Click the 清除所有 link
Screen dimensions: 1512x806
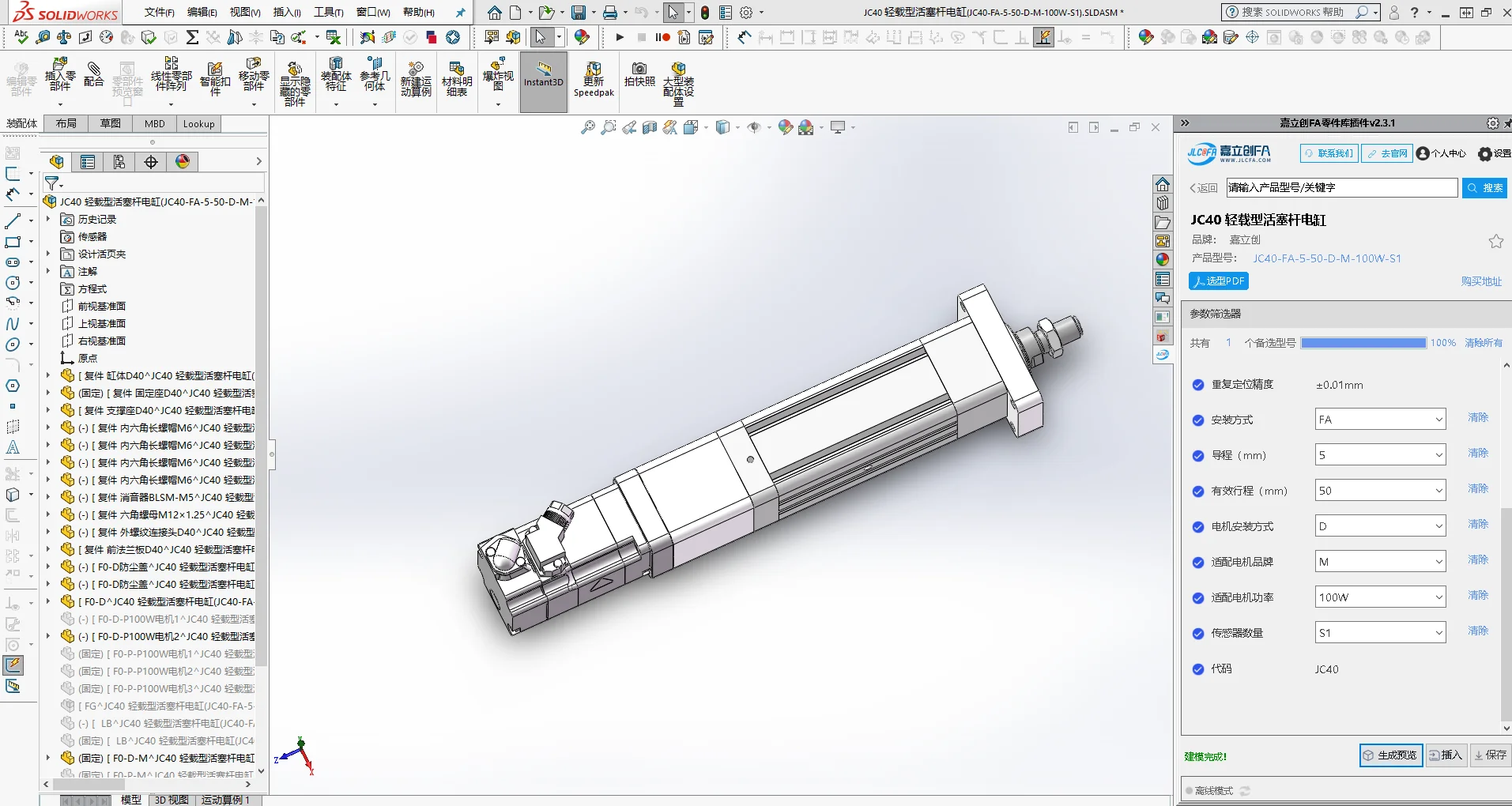coord(1484,343)
